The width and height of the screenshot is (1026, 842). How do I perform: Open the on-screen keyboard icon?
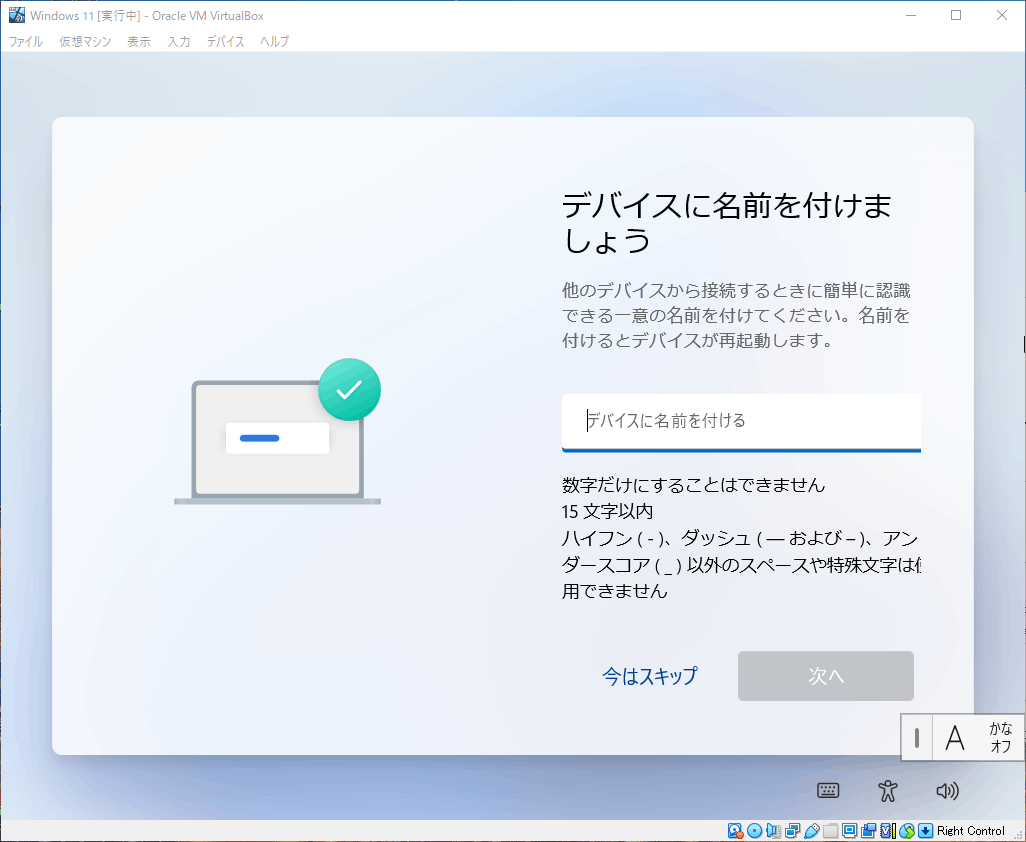(828, 790)
